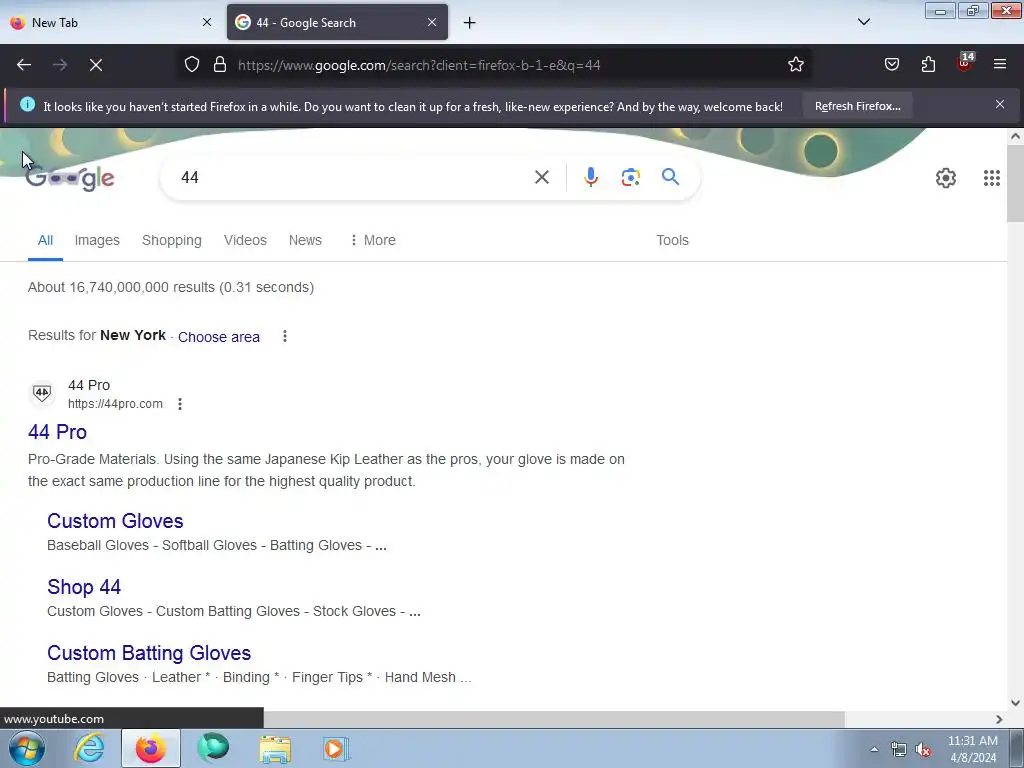
Task: Close the 44 - Google Search tab
Action: tap(432, 22)
